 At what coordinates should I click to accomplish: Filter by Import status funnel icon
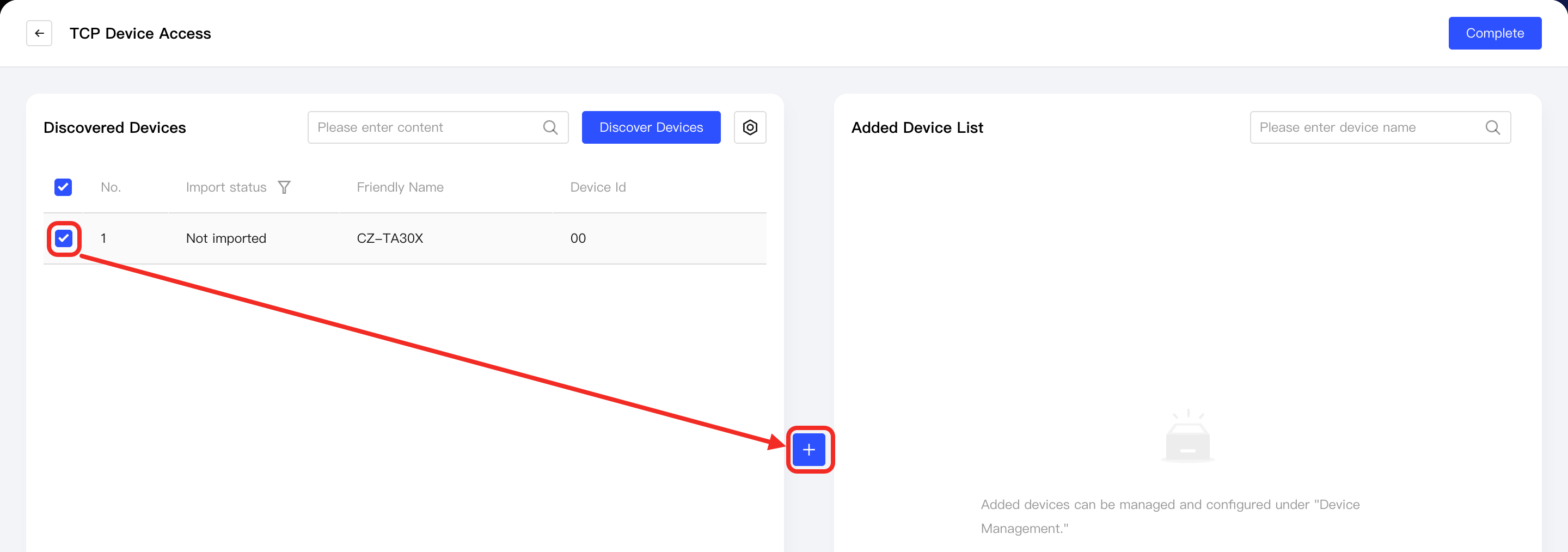click(x=284, y=187)
